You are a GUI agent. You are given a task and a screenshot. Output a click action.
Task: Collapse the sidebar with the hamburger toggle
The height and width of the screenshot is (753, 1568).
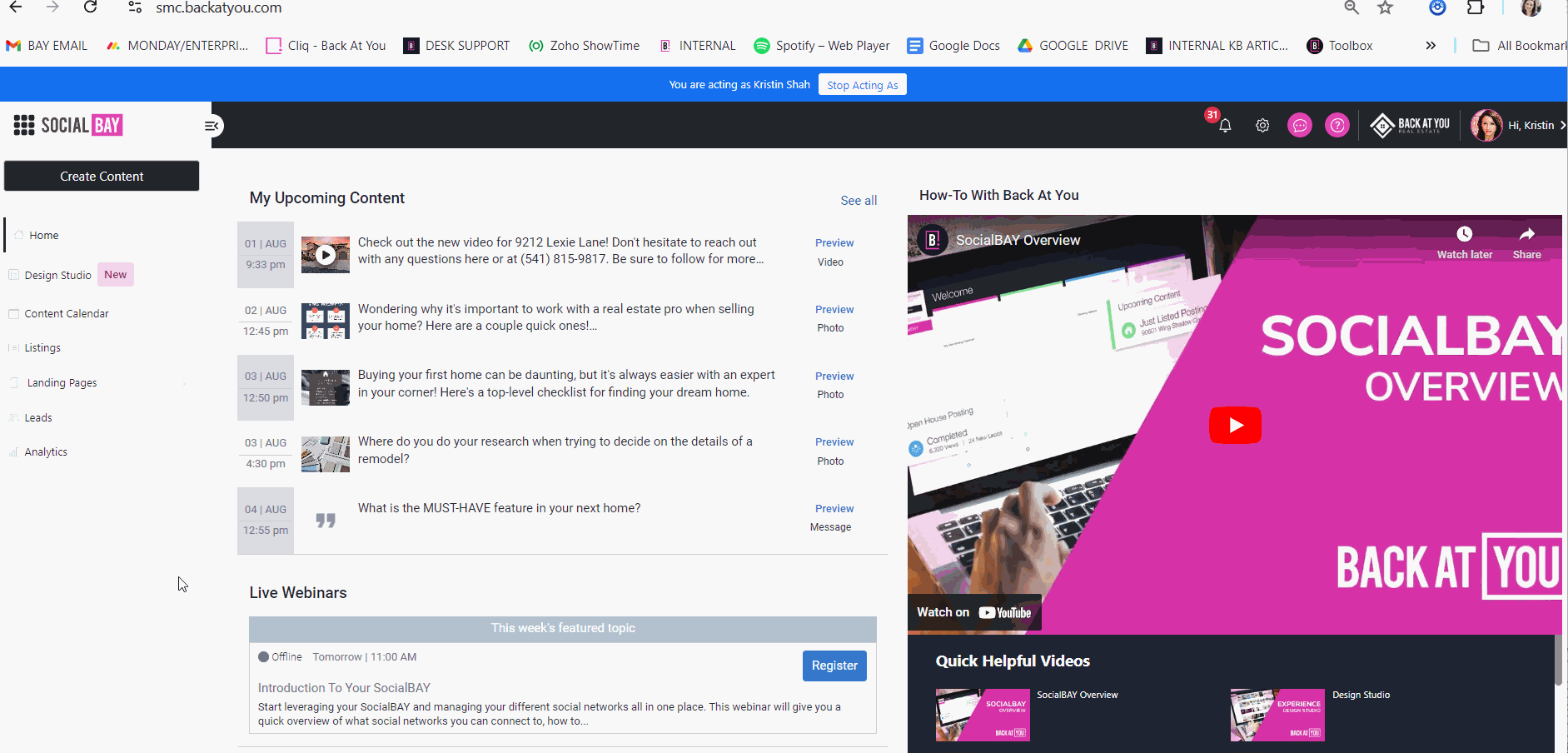(x=212, y=126)
